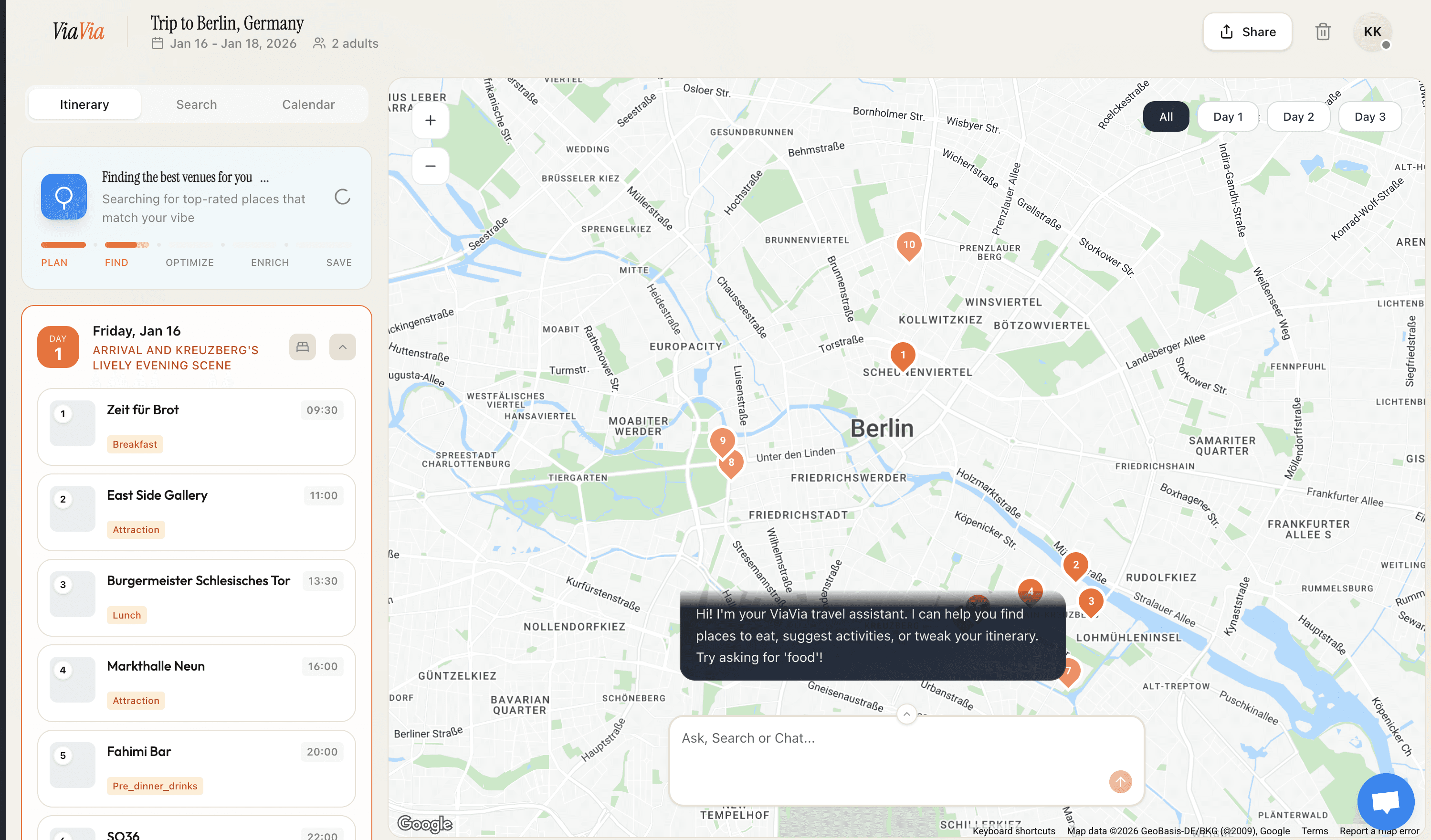Click map pin number 9
This screenshot has height=840, width=1431.
pos(722,441)
